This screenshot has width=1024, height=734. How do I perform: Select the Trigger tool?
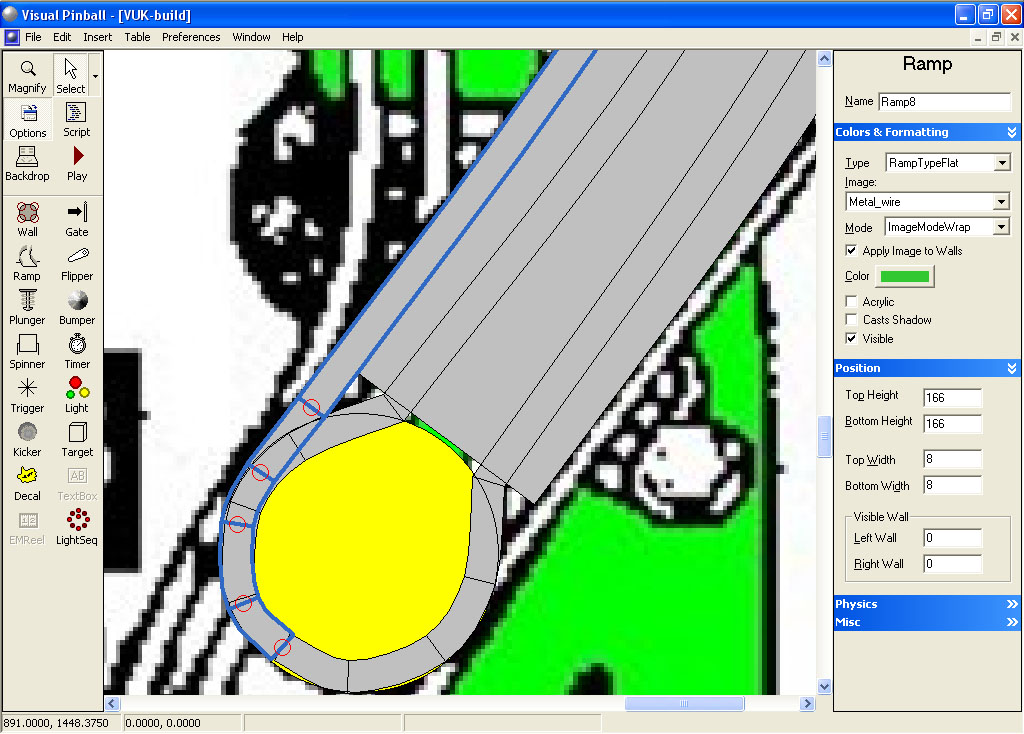coord(27,395)
